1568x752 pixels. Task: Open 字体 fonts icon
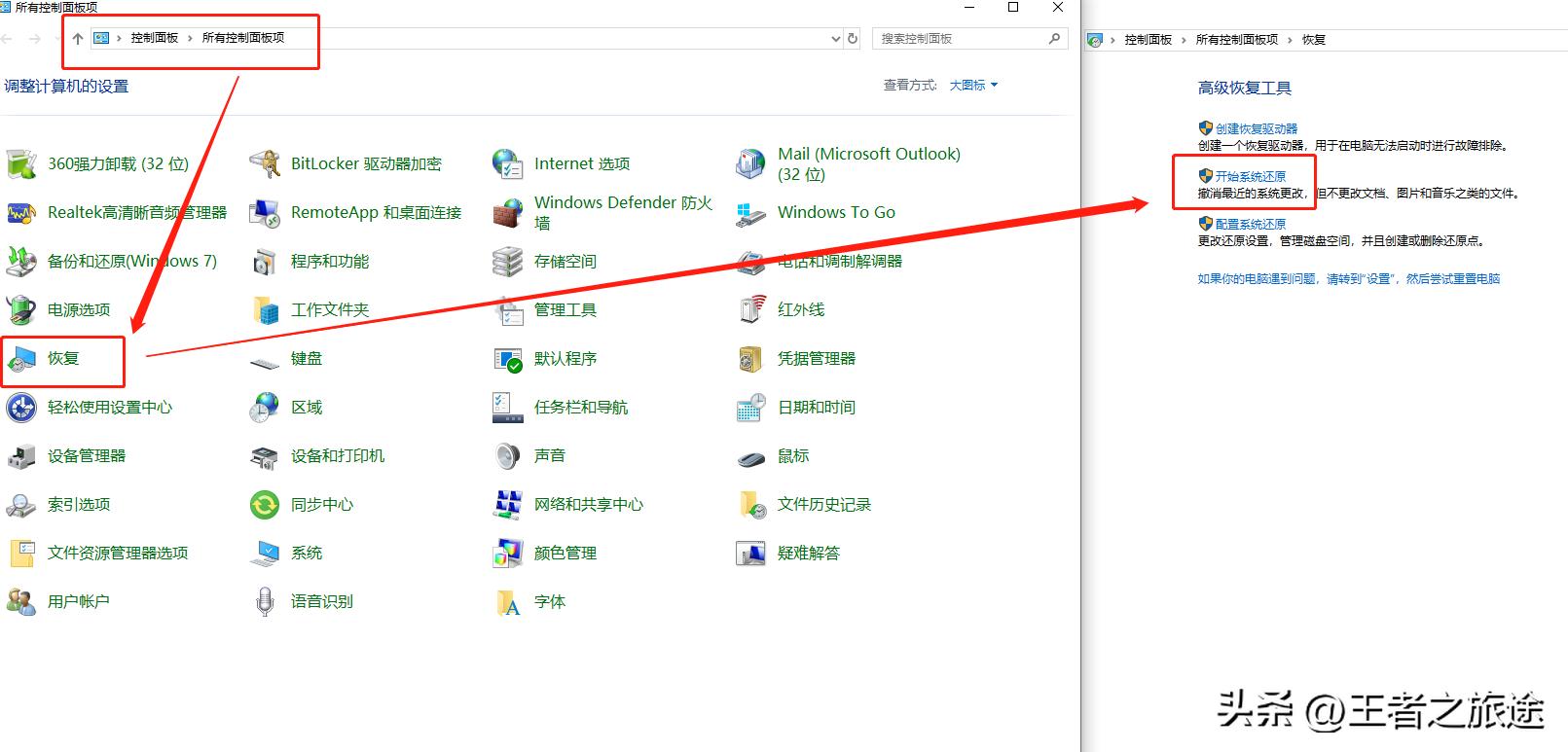508,602
